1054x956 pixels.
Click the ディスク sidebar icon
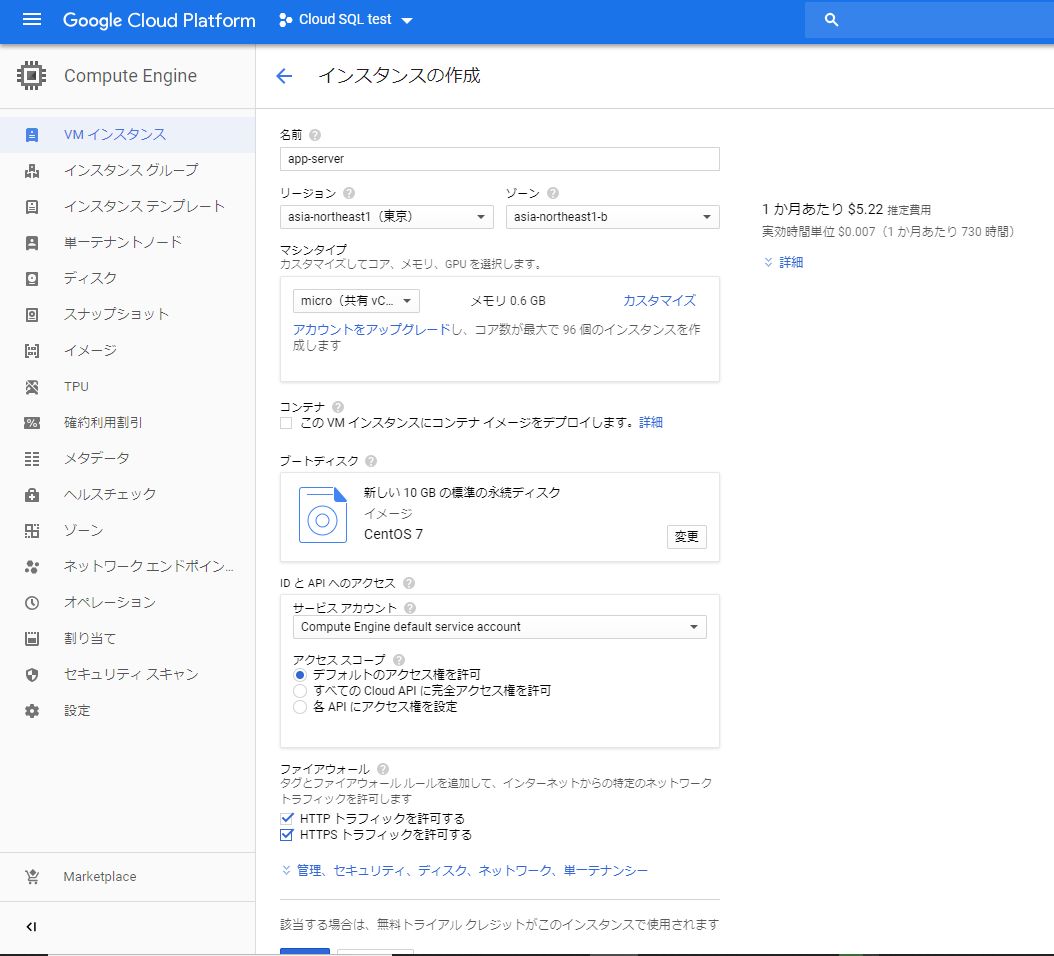click(32, 278)
